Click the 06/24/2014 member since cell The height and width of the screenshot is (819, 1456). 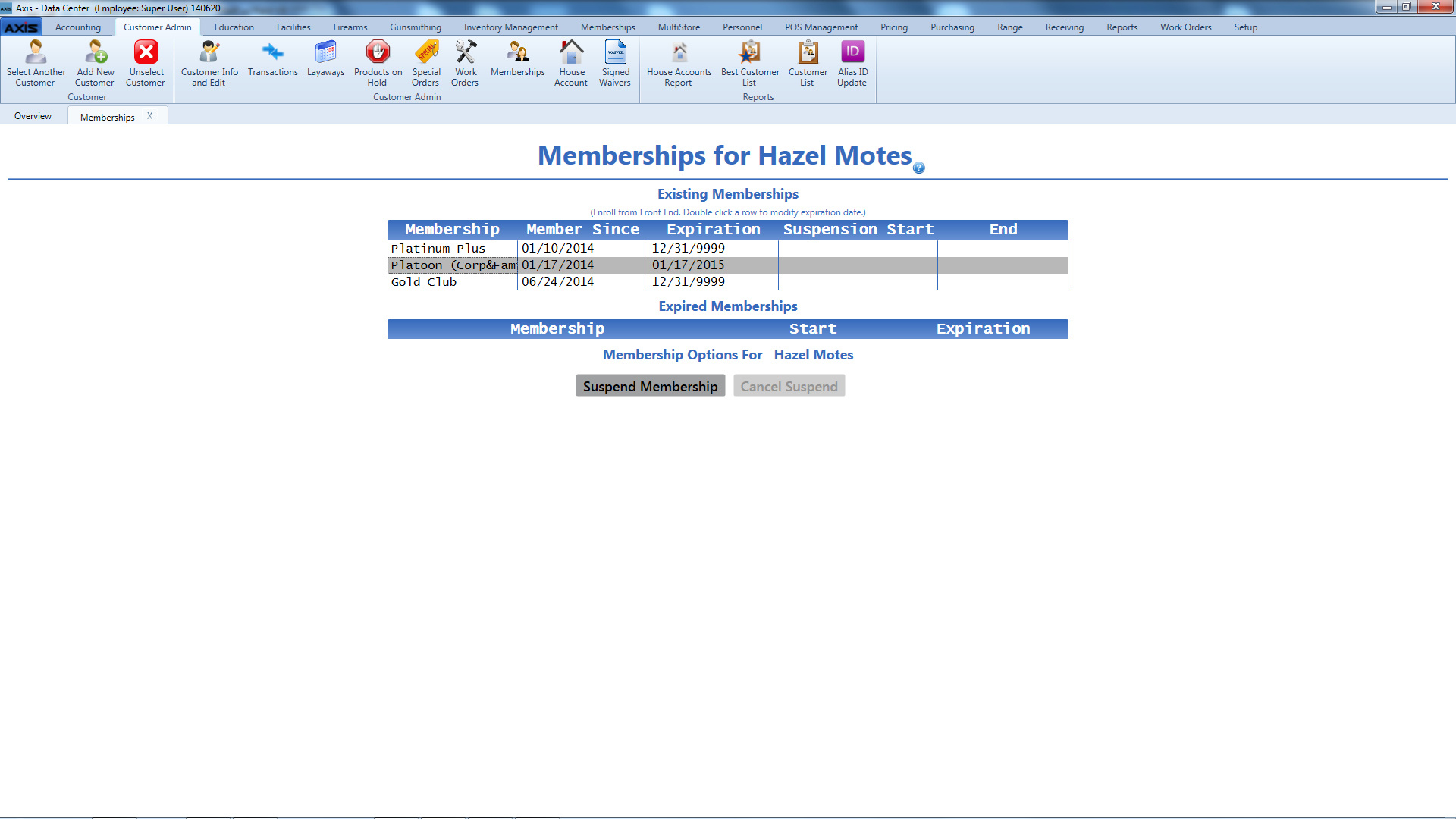pyautogui.click(x=582, y=282)
